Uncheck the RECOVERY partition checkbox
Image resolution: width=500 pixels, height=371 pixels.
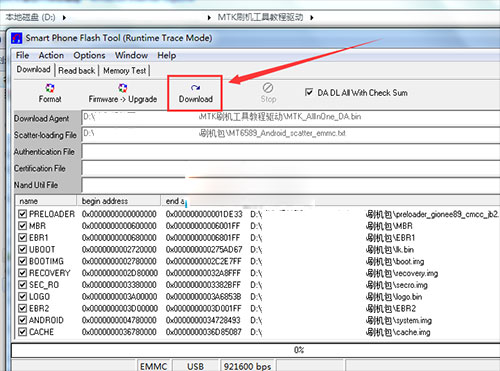tap(22, 273)
